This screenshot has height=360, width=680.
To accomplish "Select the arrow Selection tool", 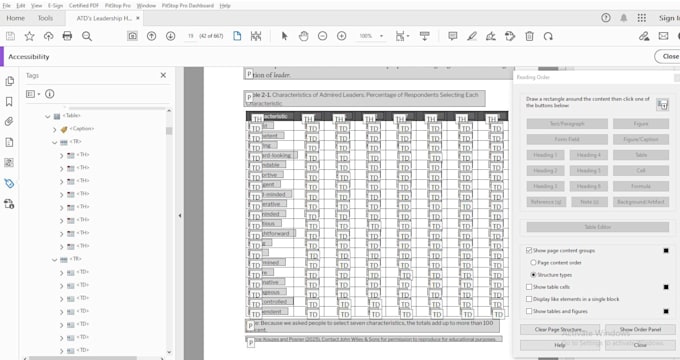I will point(284,36).
